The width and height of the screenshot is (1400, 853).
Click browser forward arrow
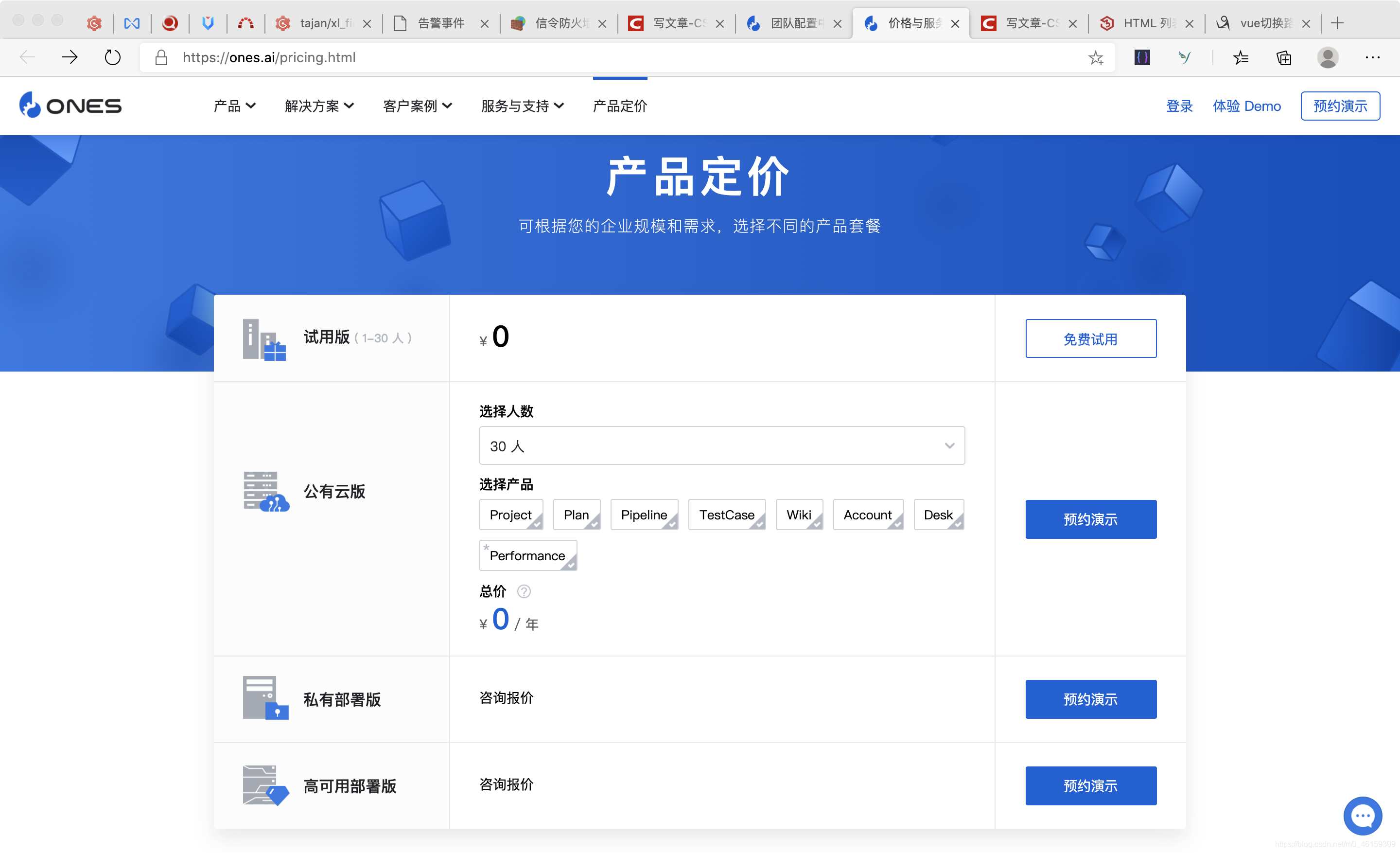pos(70,57)
